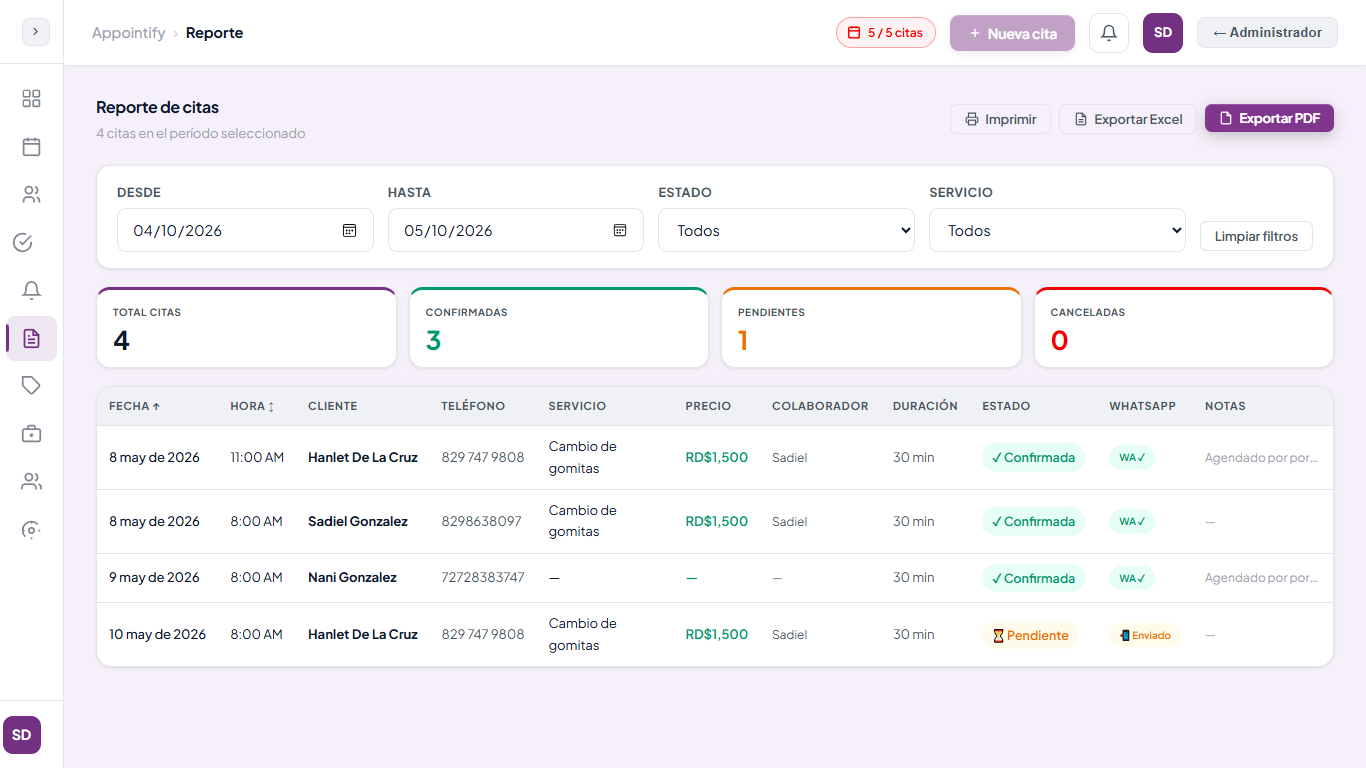Click the Exportar PDF button
This screenshot has width=1366, height=768.
[1269, 118]
